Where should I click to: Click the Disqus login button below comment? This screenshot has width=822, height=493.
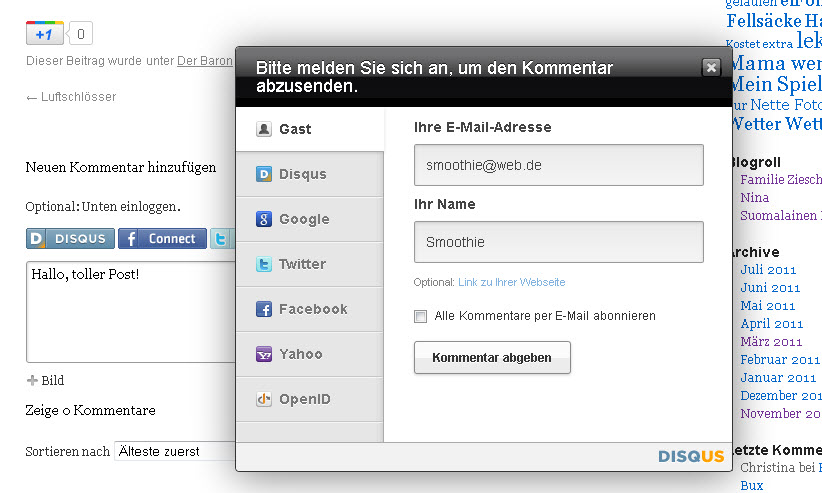click(x=71, y=239)
